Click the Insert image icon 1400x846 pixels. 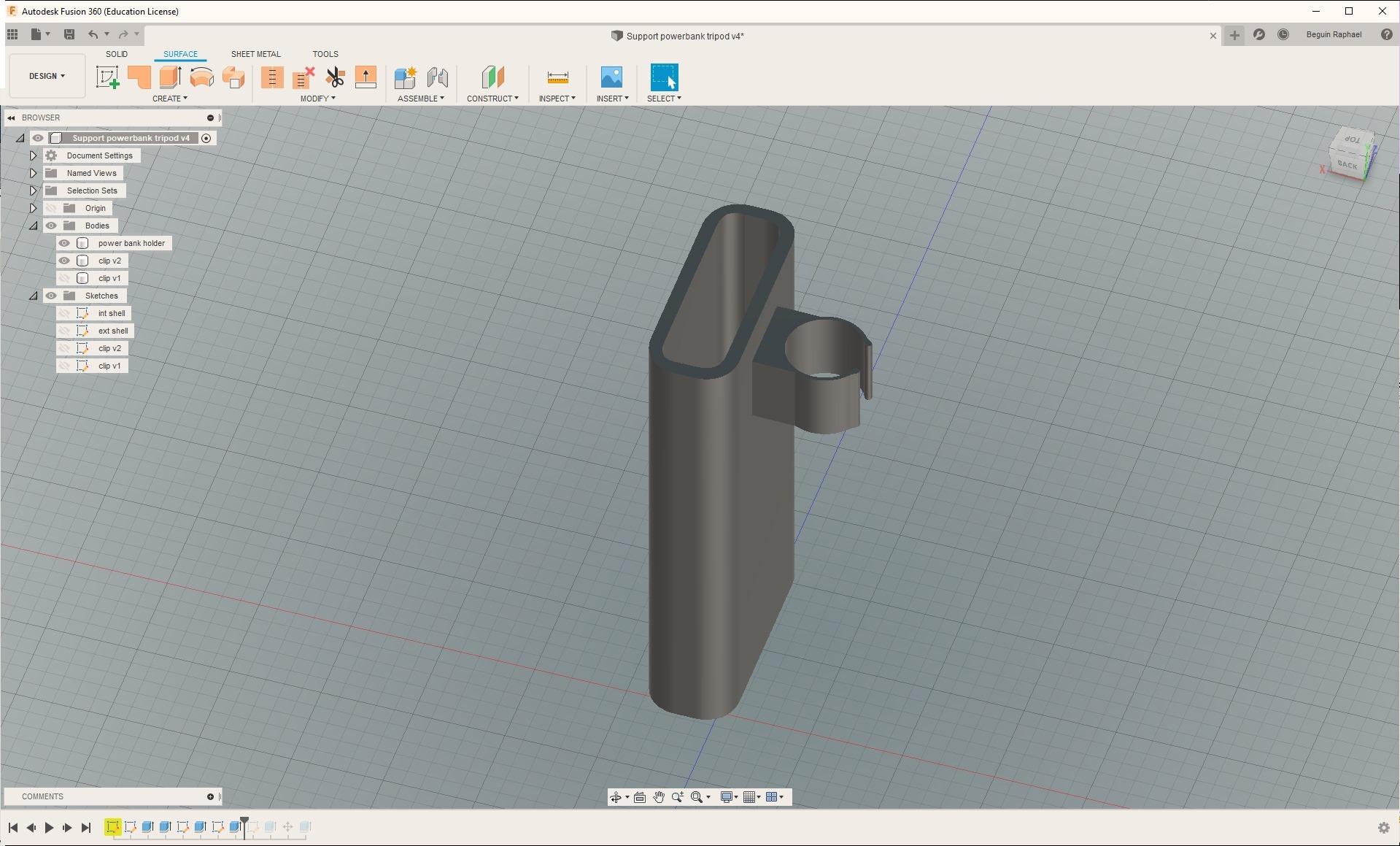click(x=611, y=77)
